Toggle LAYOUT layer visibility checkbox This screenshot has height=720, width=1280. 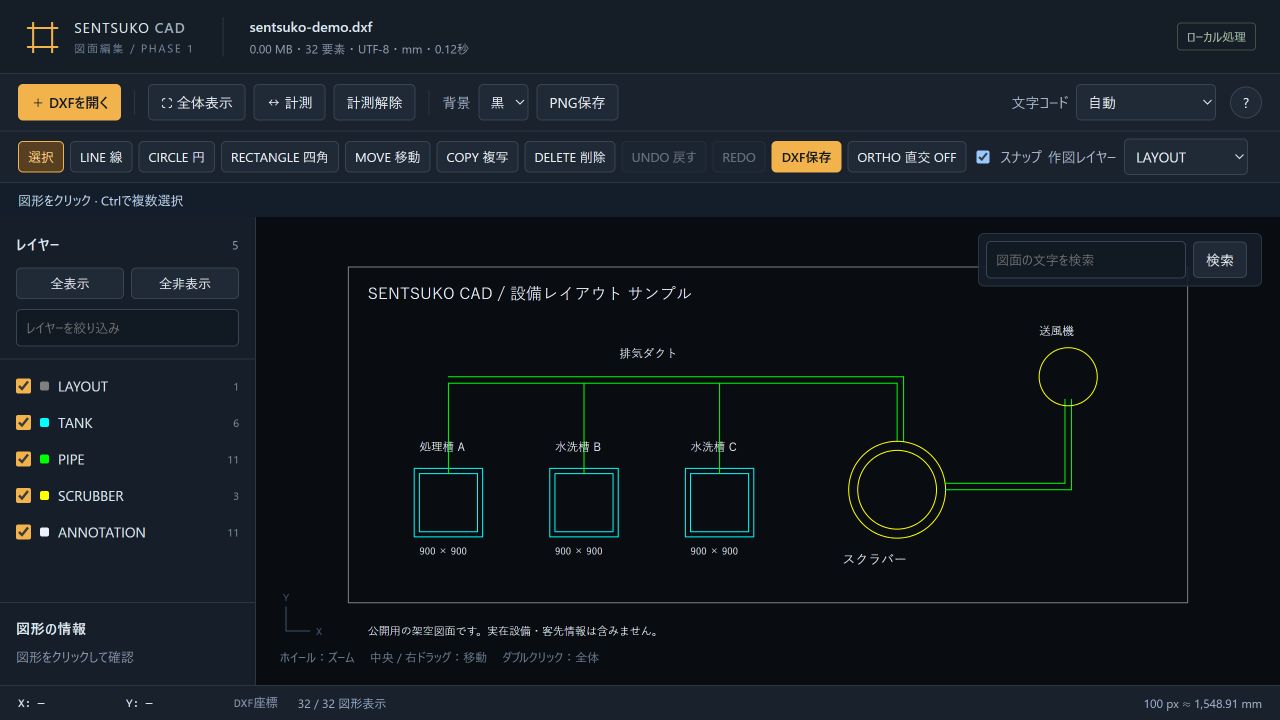pyautogui.click(x=23, y=386)
